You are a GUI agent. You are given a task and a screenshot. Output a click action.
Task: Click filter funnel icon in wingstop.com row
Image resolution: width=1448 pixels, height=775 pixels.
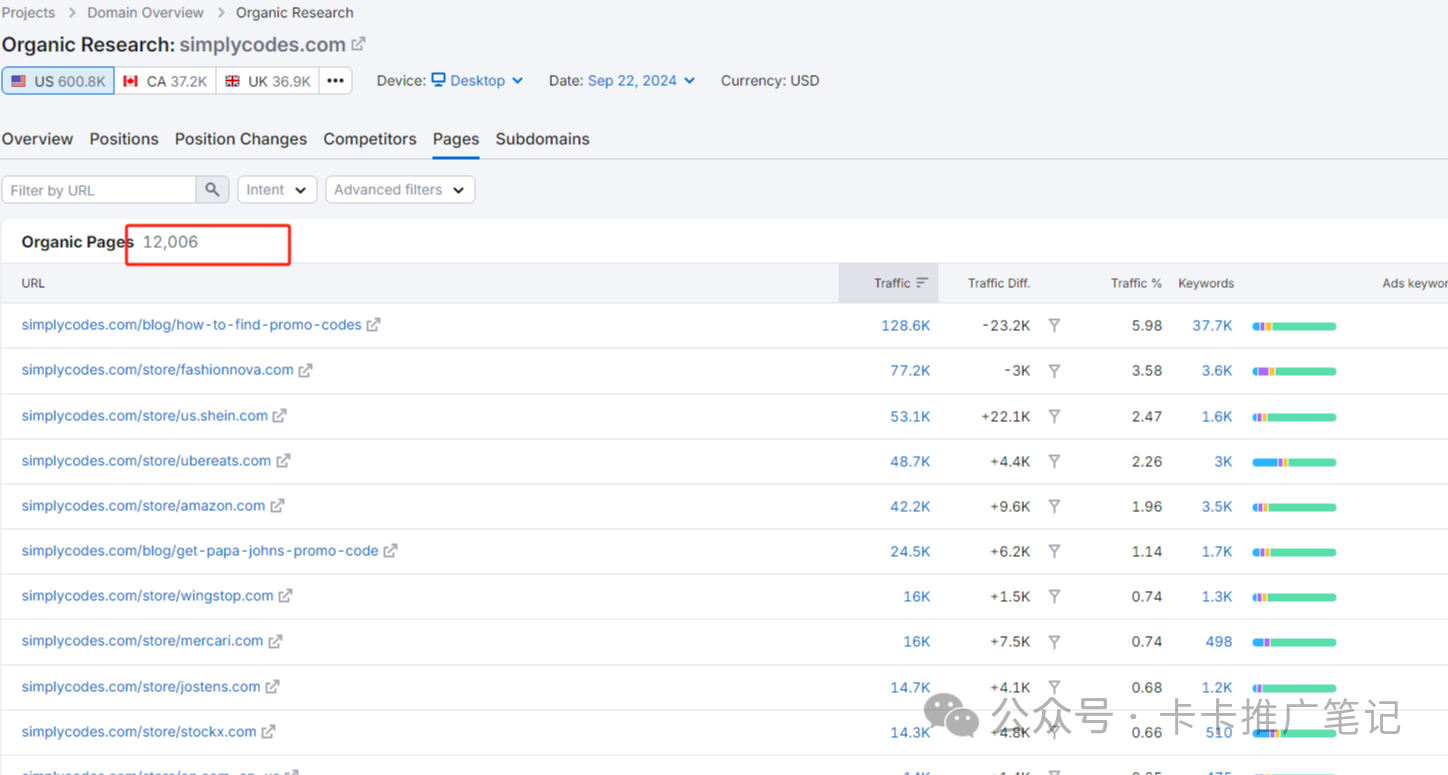coord(1054,596)
